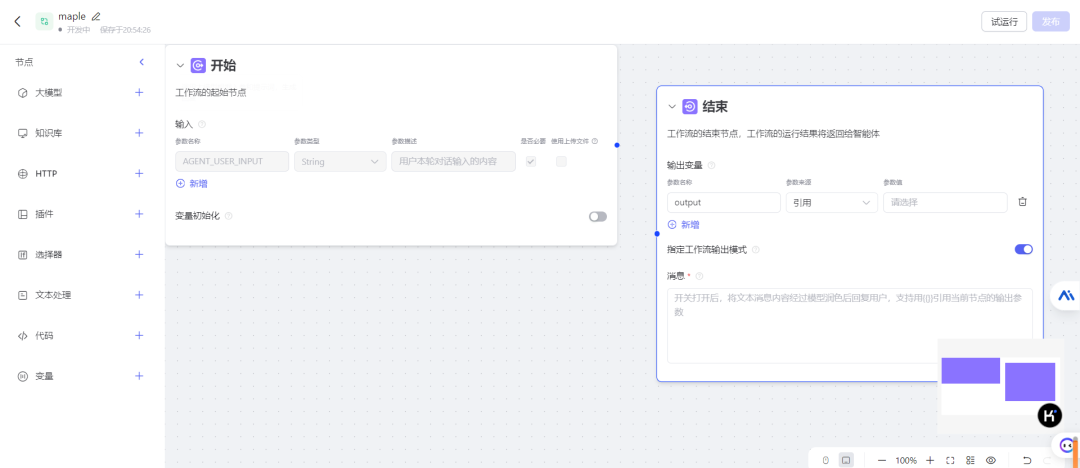This screenshot has height=468, width=1080.
Task: Toggle the 是否必要 checkbox
Action: coord(531,161)
